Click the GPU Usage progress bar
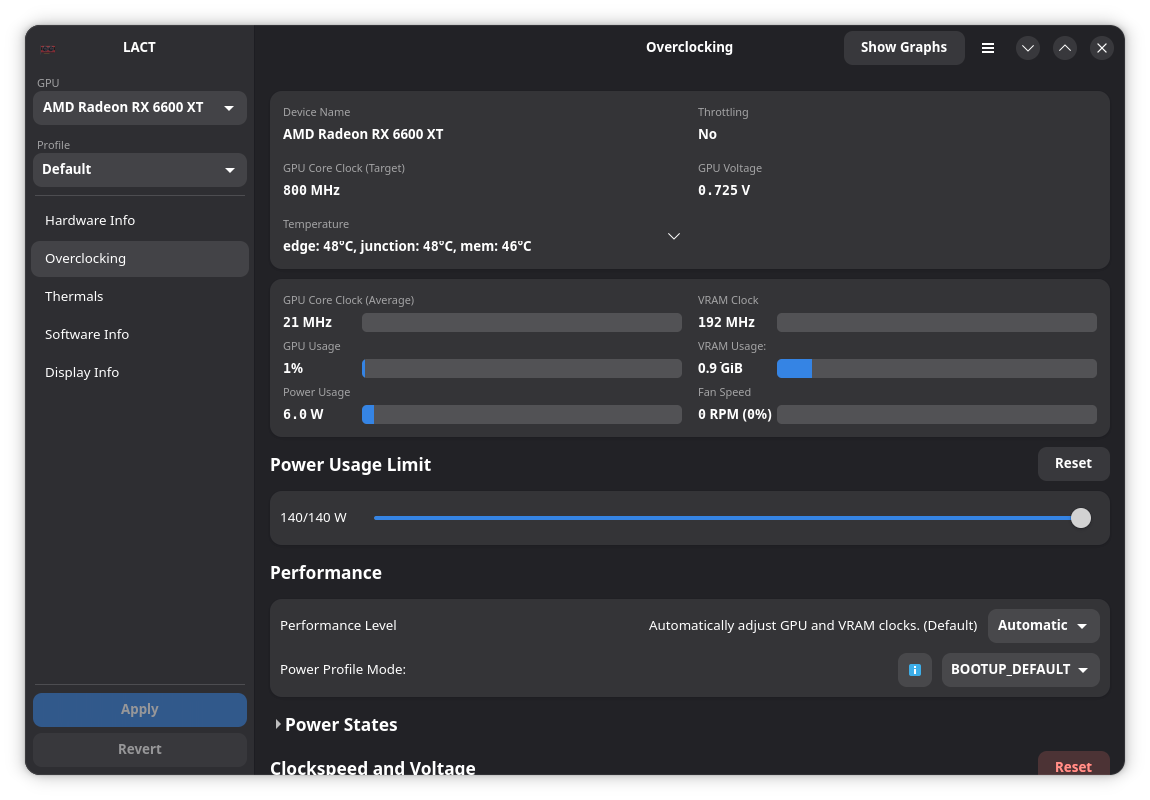The image size is (1150, 800). tap(521, 368)
